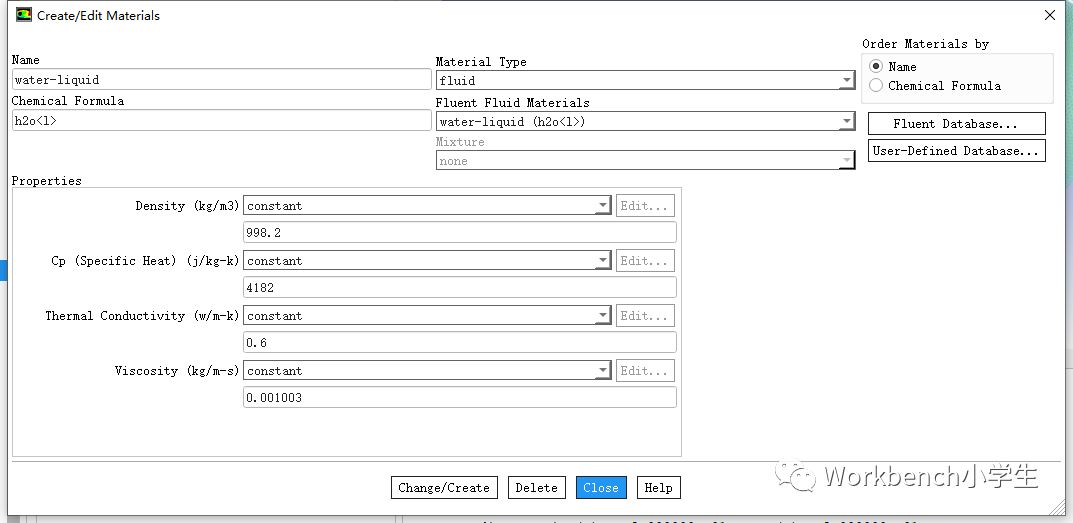Open the Fluent Fluid Materials dropdown
Image resolution: width=1073 pixels, height=523 pixels.
tap(645, 122)
